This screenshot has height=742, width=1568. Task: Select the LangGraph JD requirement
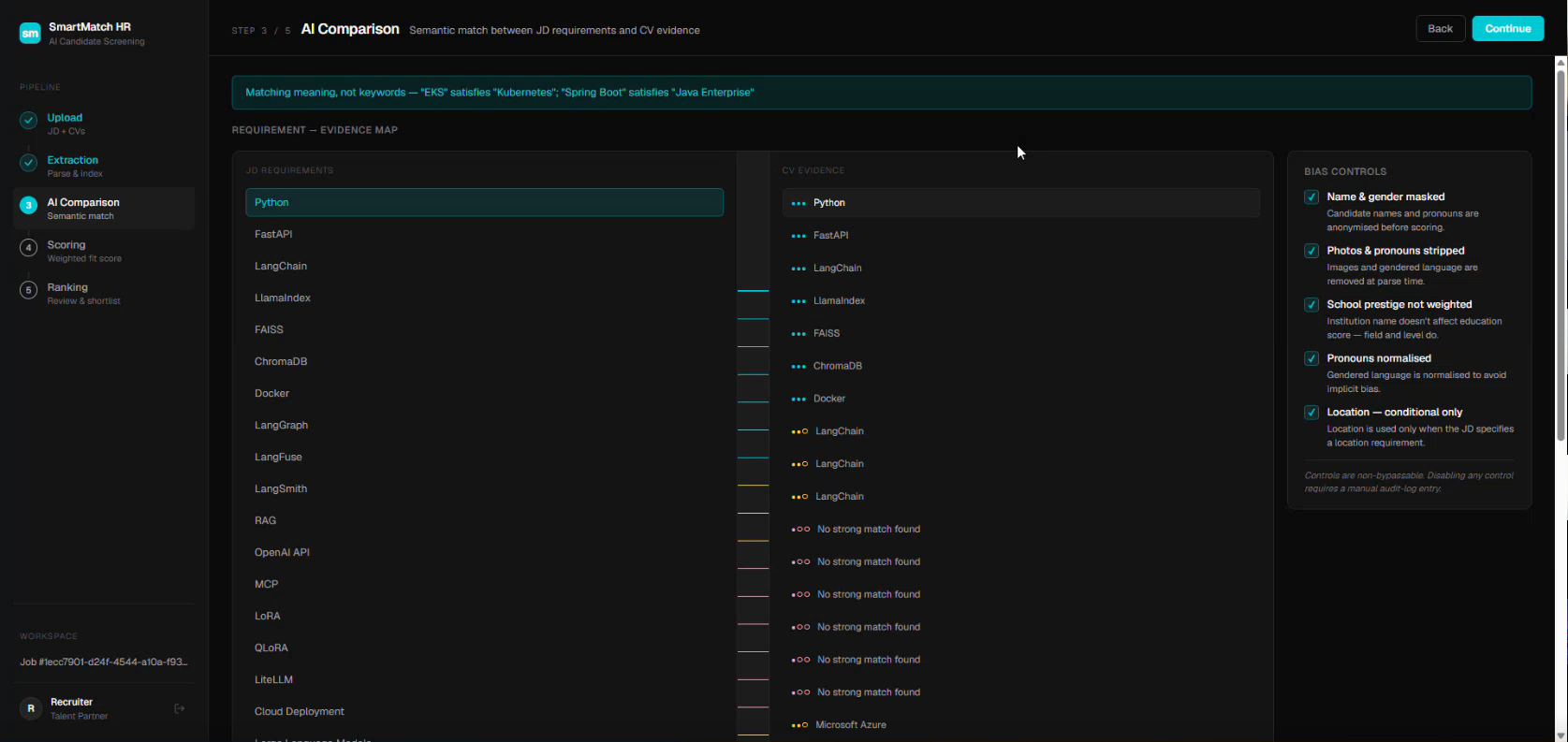point(484,425)
